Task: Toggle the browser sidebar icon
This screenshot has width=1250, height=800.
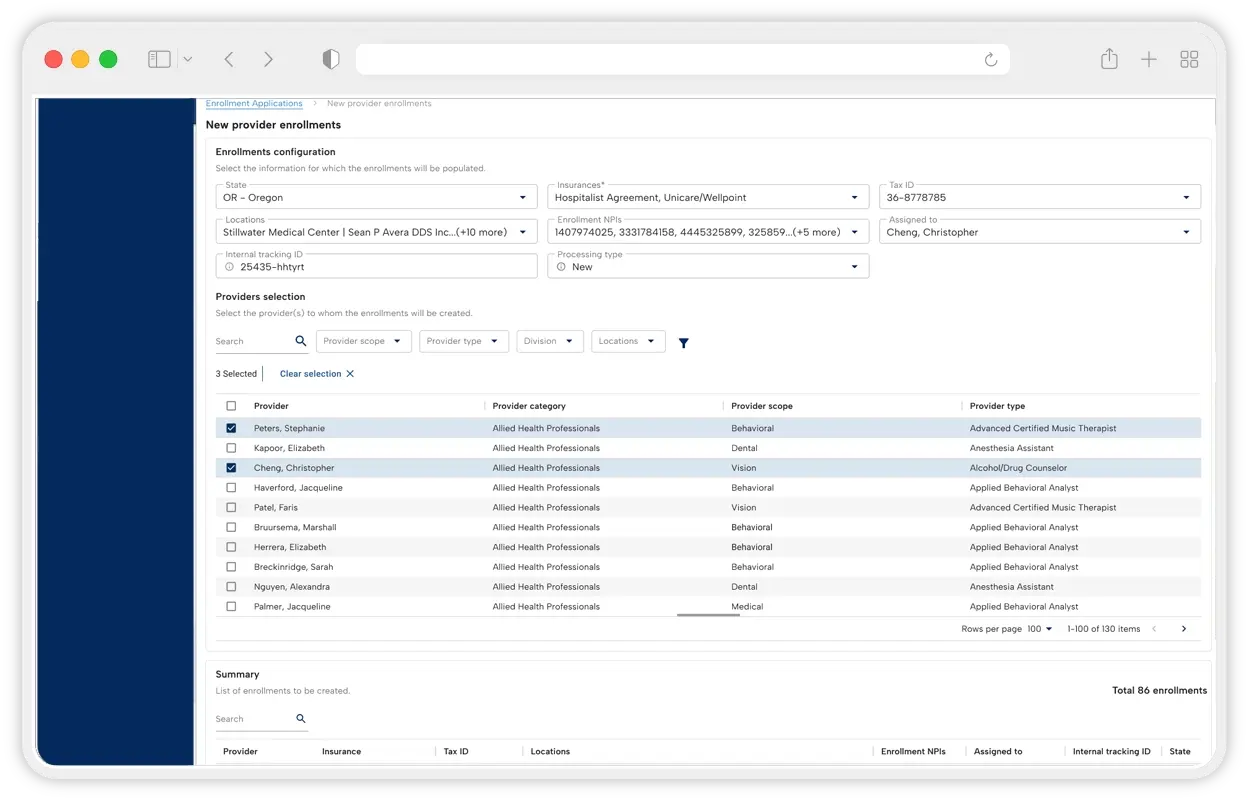Action: click(x=159, y=60)
